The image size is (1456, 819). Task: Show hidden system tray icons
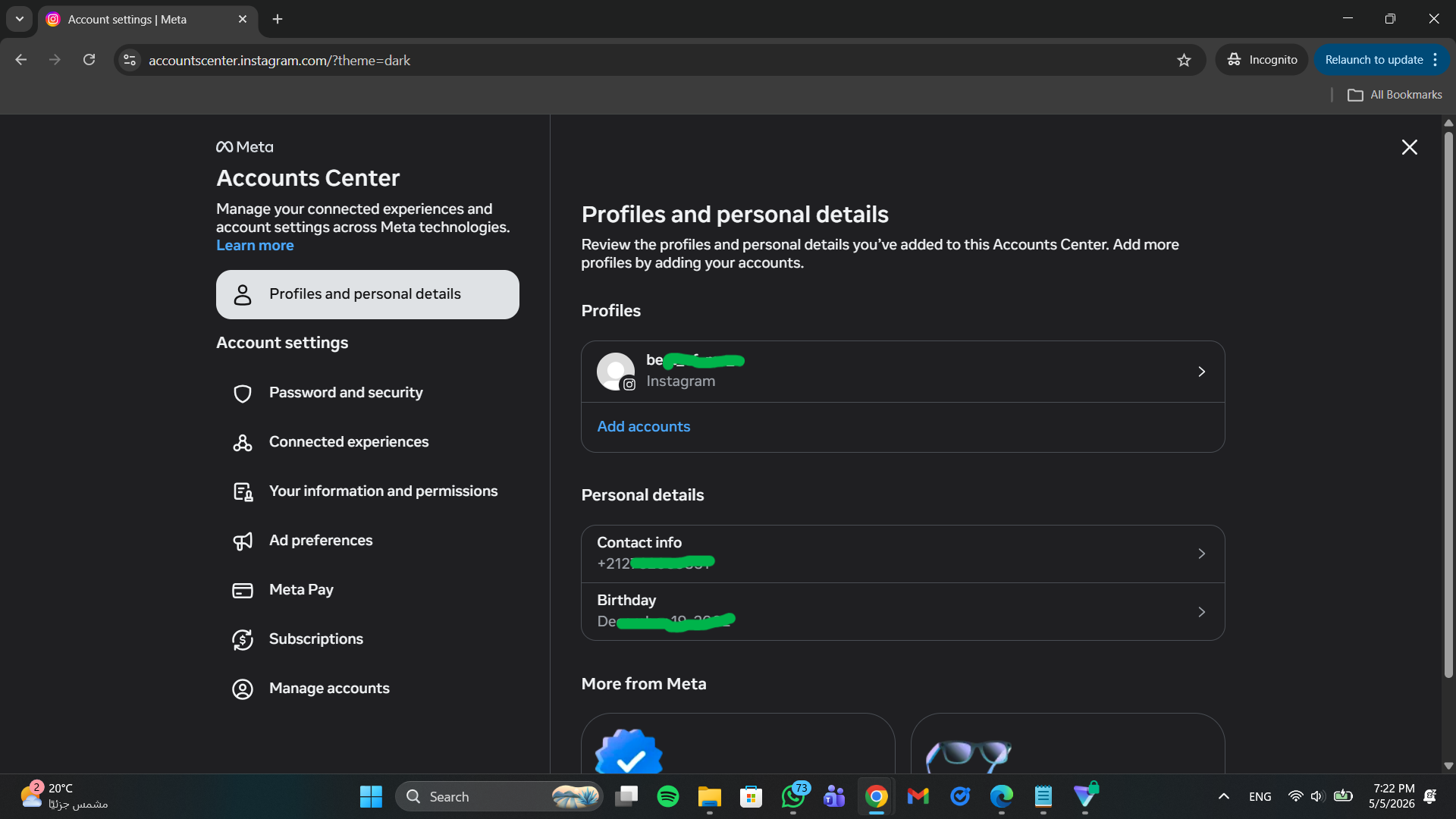pyautogui.click(x=1223, y=797)
